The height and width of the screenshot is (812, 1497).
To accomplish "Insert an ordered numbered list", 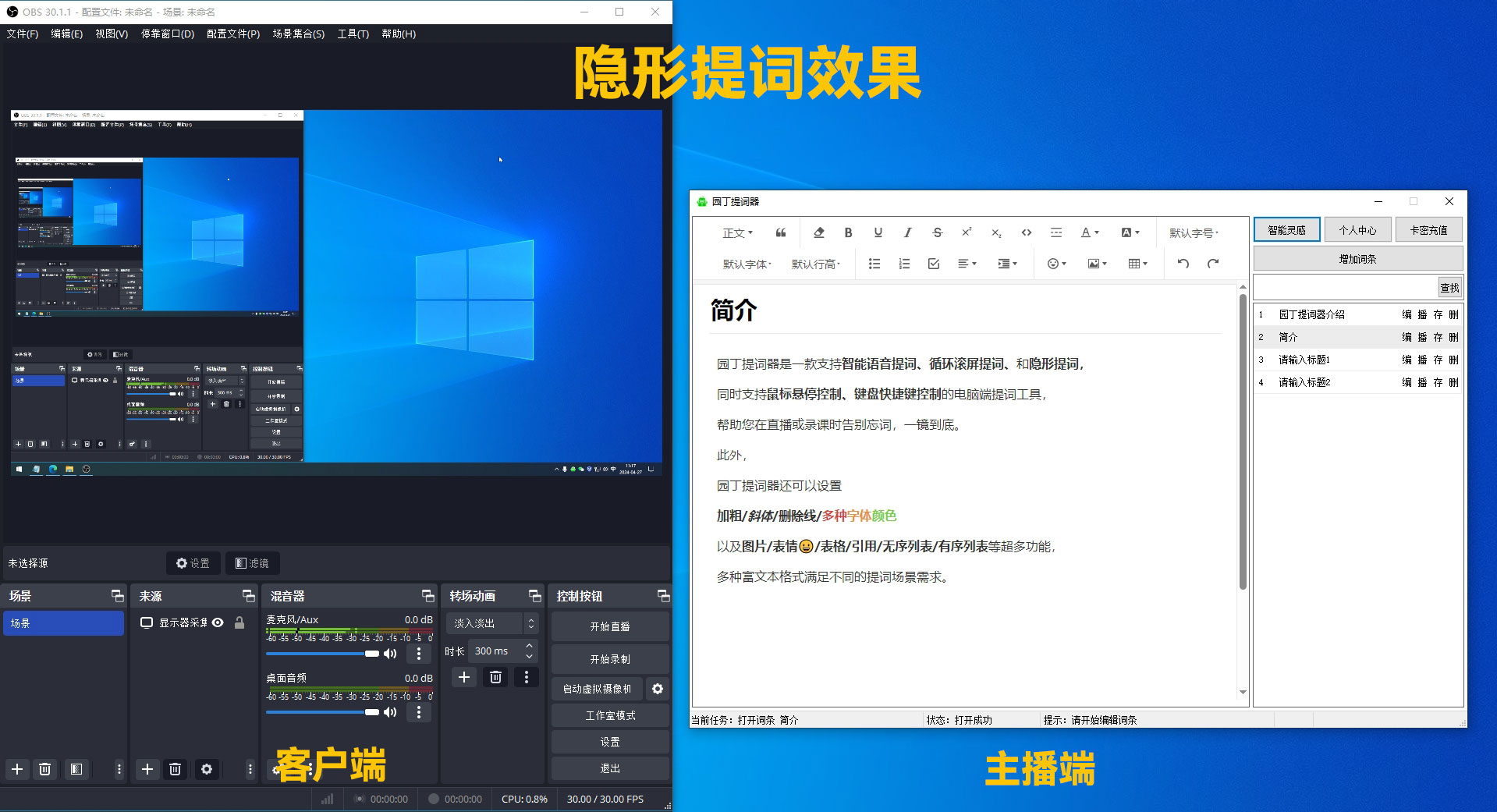I will tap(904, 264).
